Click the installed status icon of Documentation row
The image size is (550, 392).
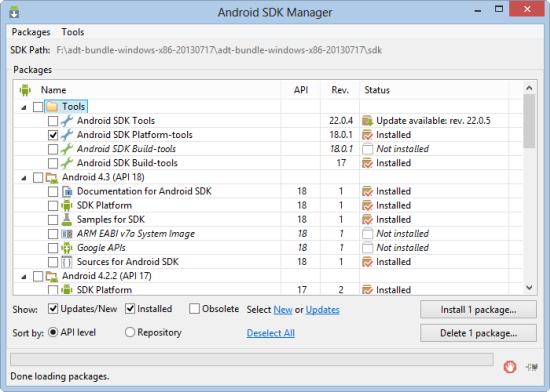click(x=367, y=191)
